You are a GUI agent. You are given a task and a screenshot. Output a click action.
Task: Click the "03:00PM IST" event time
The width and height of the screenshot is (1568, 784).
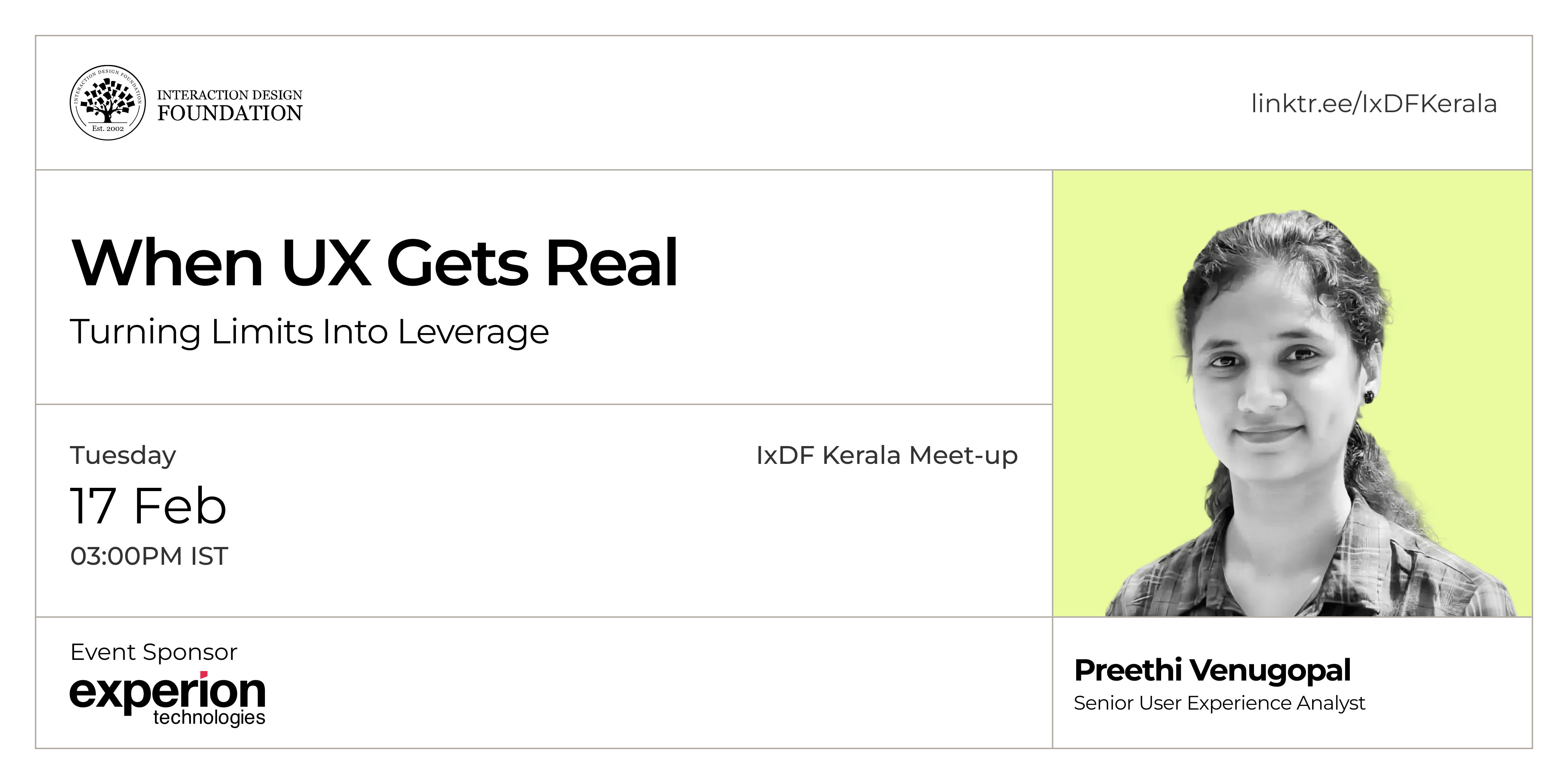pyautogui.click(x=149, y=556)
